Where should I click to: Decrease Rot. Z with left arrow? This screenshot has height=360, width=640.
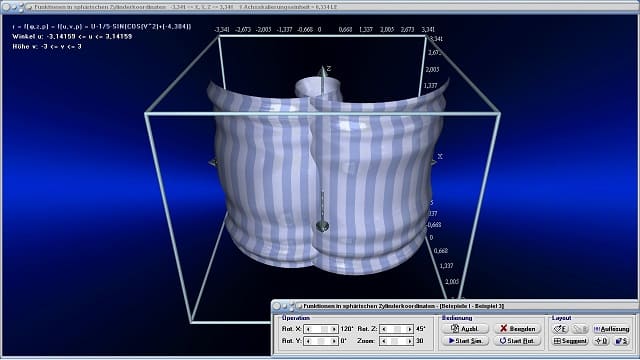point(384,329)
